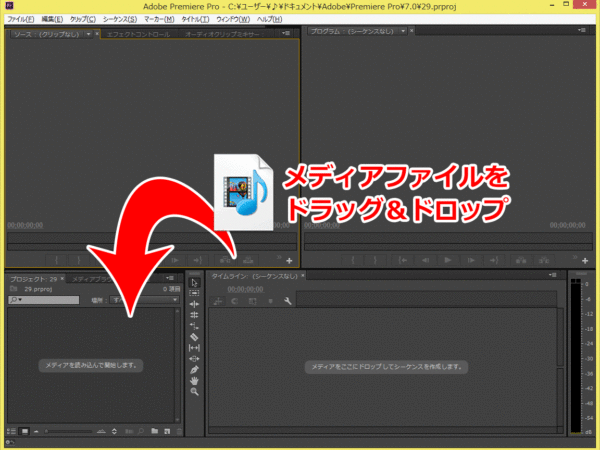Select the Rolling Edit tool
Viewport: 600px width, 450px height.
pos(194,315)
